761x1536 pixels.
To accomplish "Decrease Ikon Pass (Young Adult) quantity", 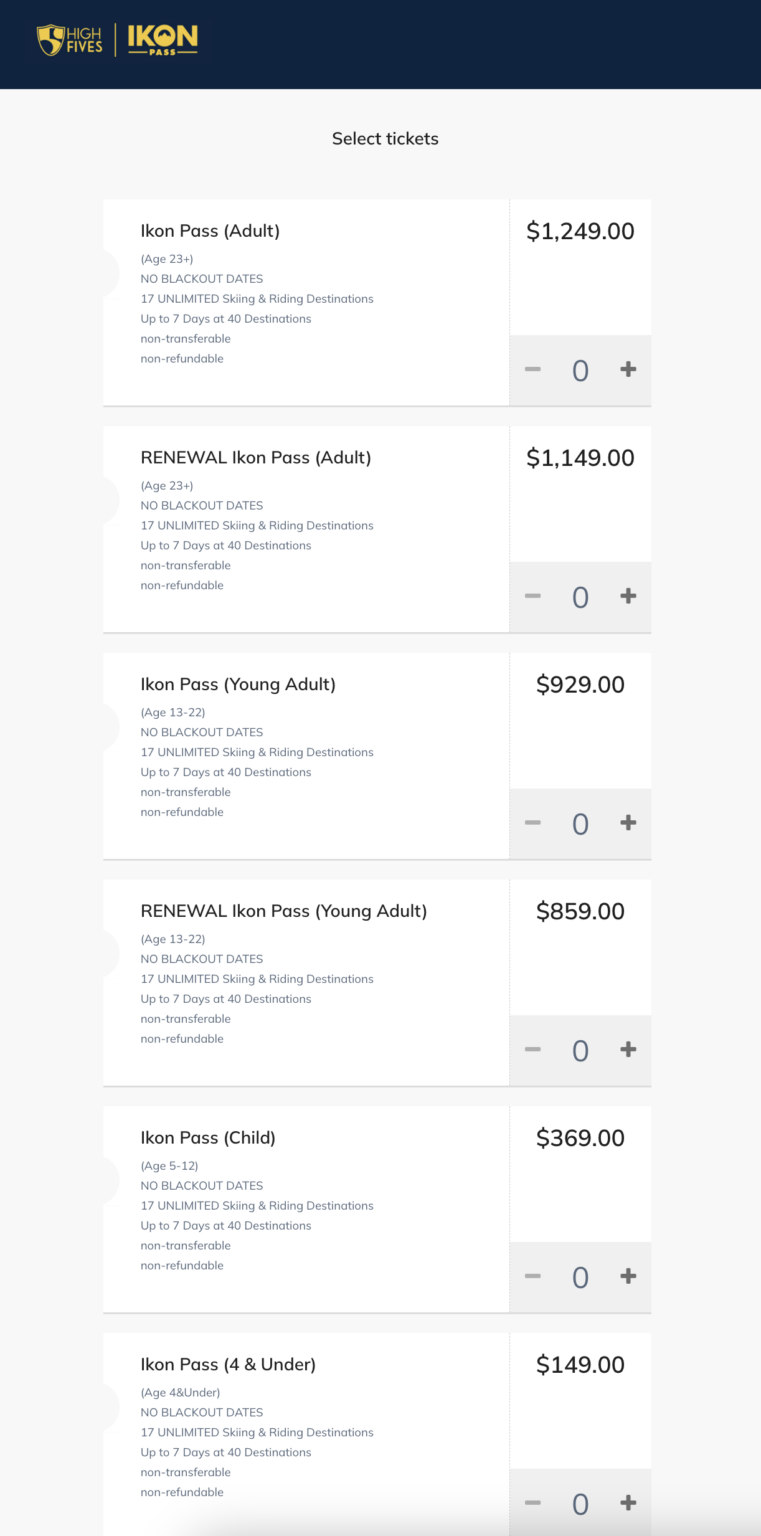I will click(x=533, y=823).
